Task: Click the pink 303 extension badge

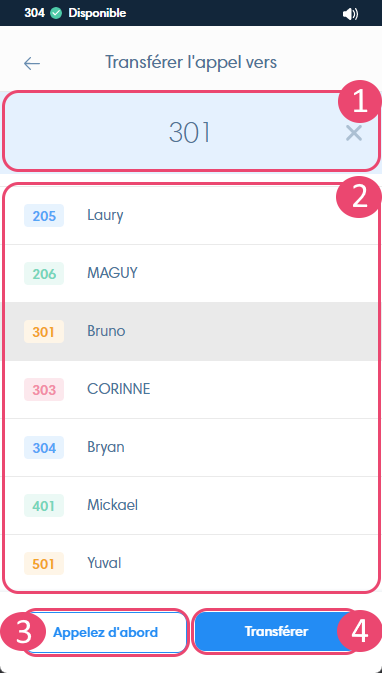Action: (x=44, y=390)
